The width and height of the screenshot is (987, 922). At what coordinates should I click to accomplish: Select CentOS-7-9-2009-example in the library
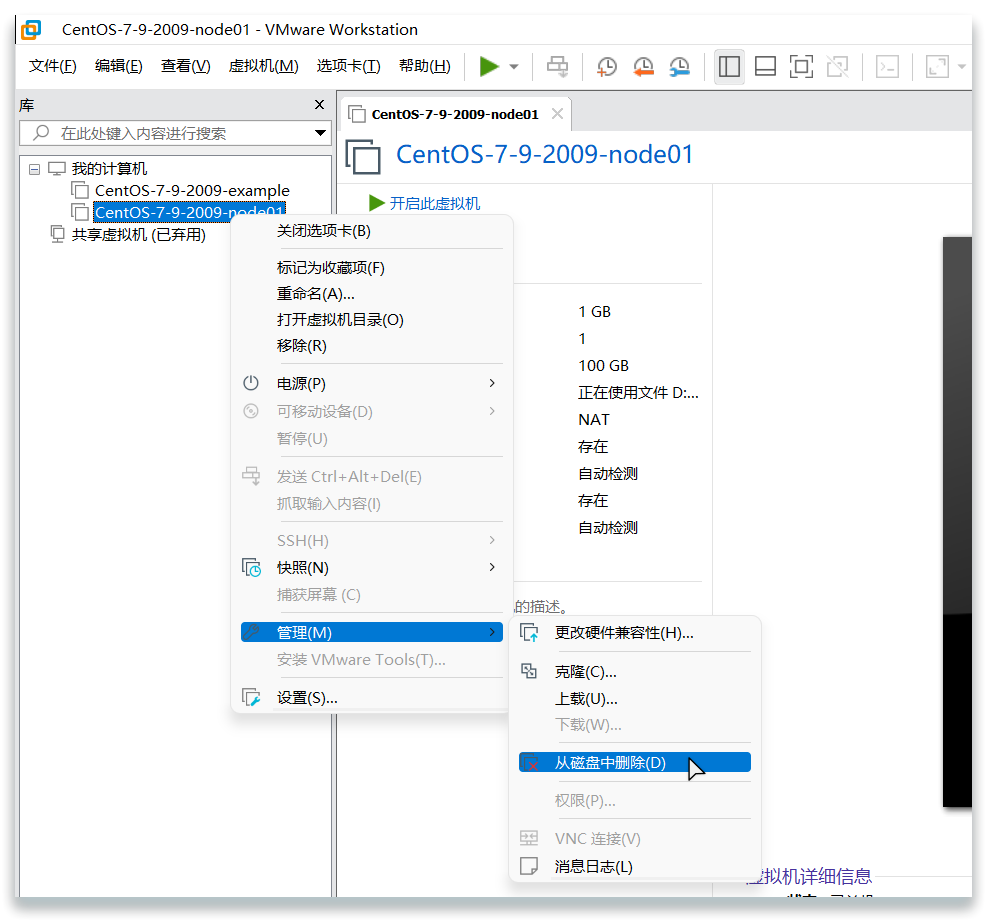192,190
